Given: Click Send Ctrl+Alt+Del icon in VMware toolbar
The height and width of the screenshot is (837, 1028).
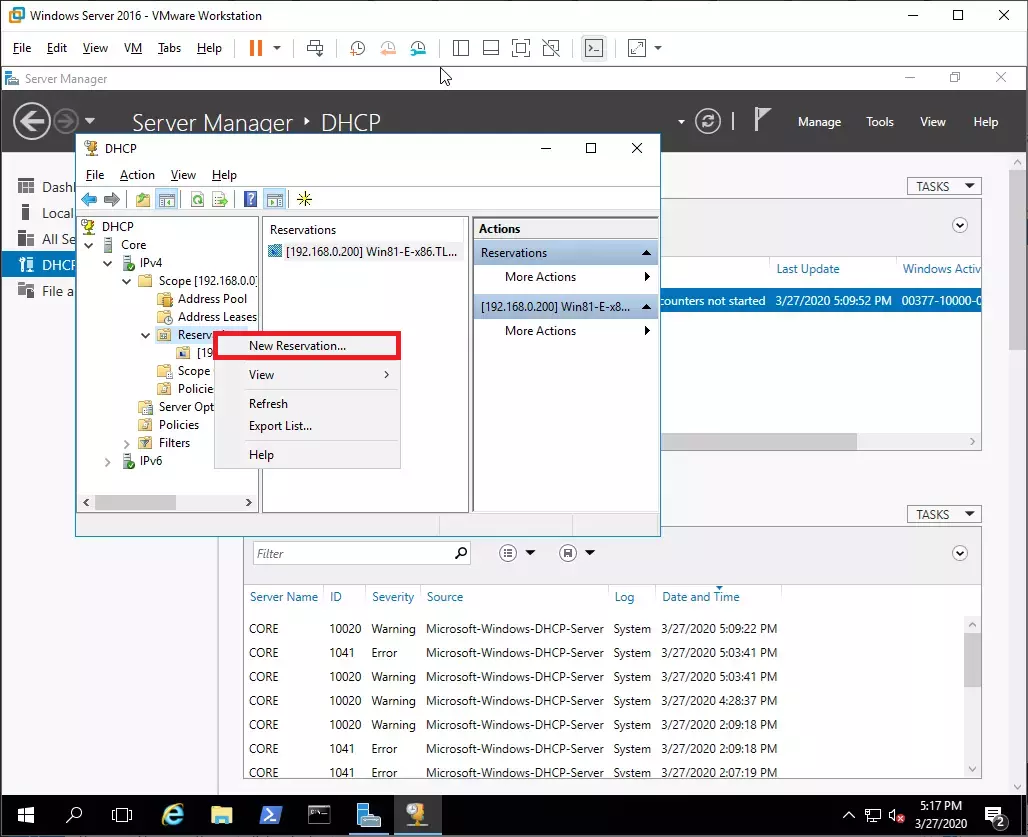Looking at the screenshot, I should tap(315, 48).
